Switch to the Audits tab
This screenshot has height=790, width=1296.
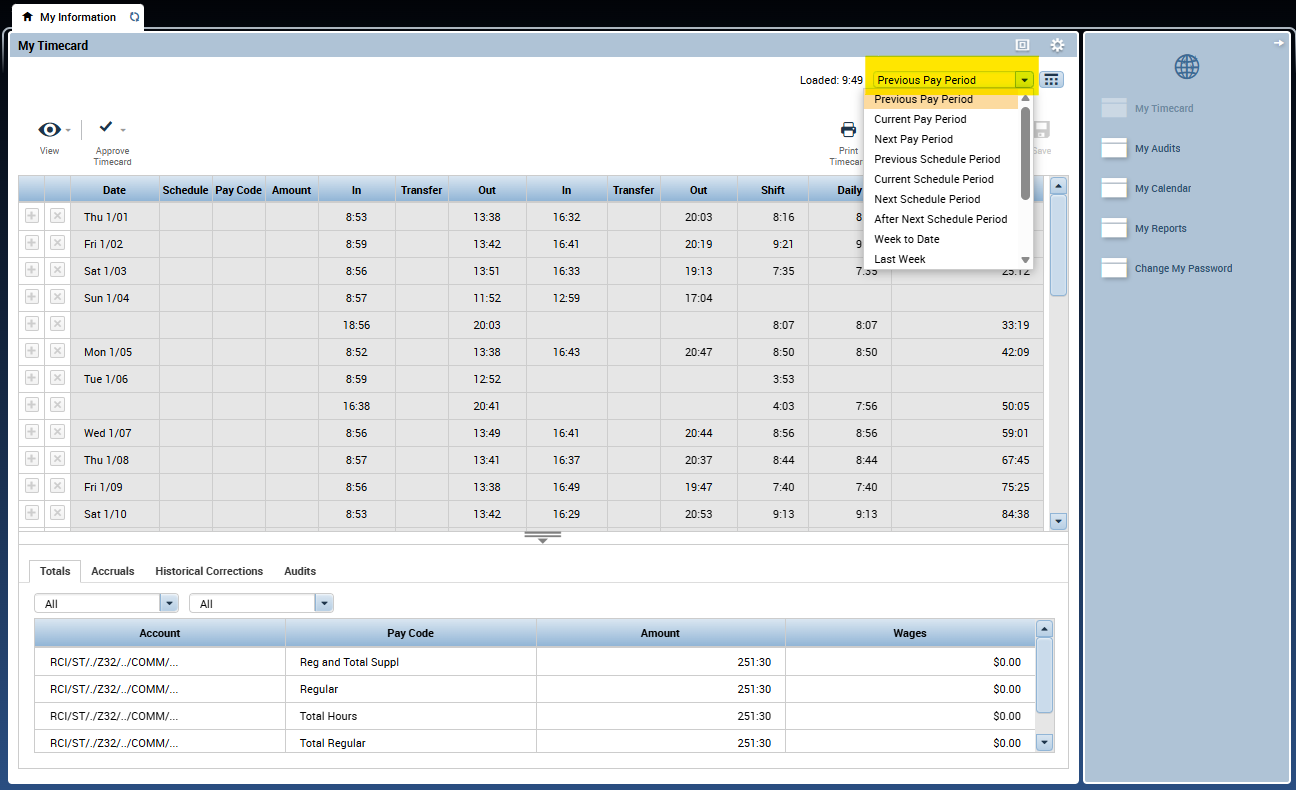pos(300,571)
